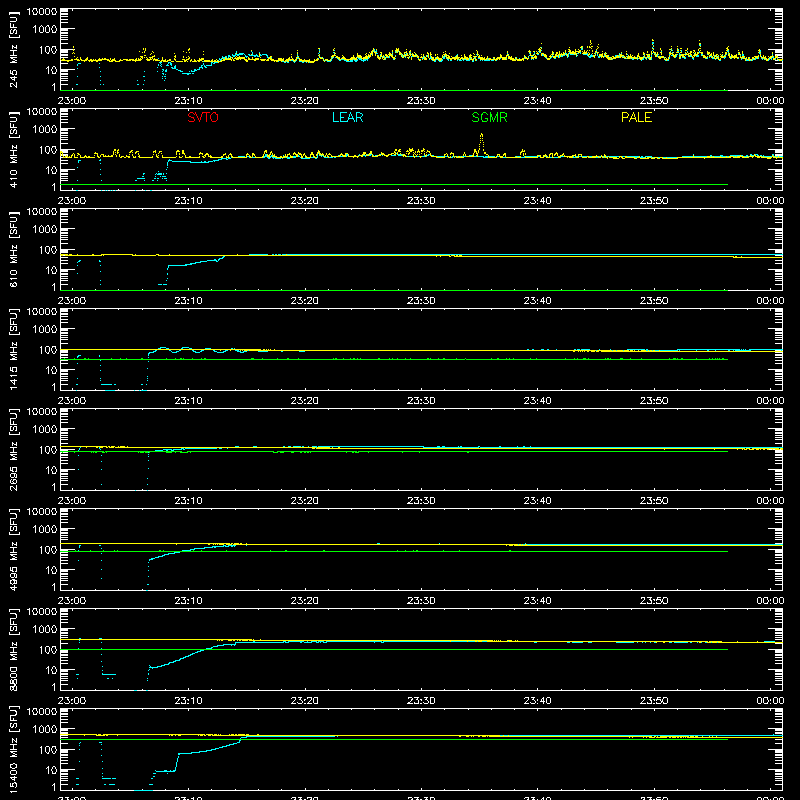The image size is (800, 800).
Task: Select the 8800 MHz [SFU] axis title
Action: pyautogui.click(x=14, y=649)
